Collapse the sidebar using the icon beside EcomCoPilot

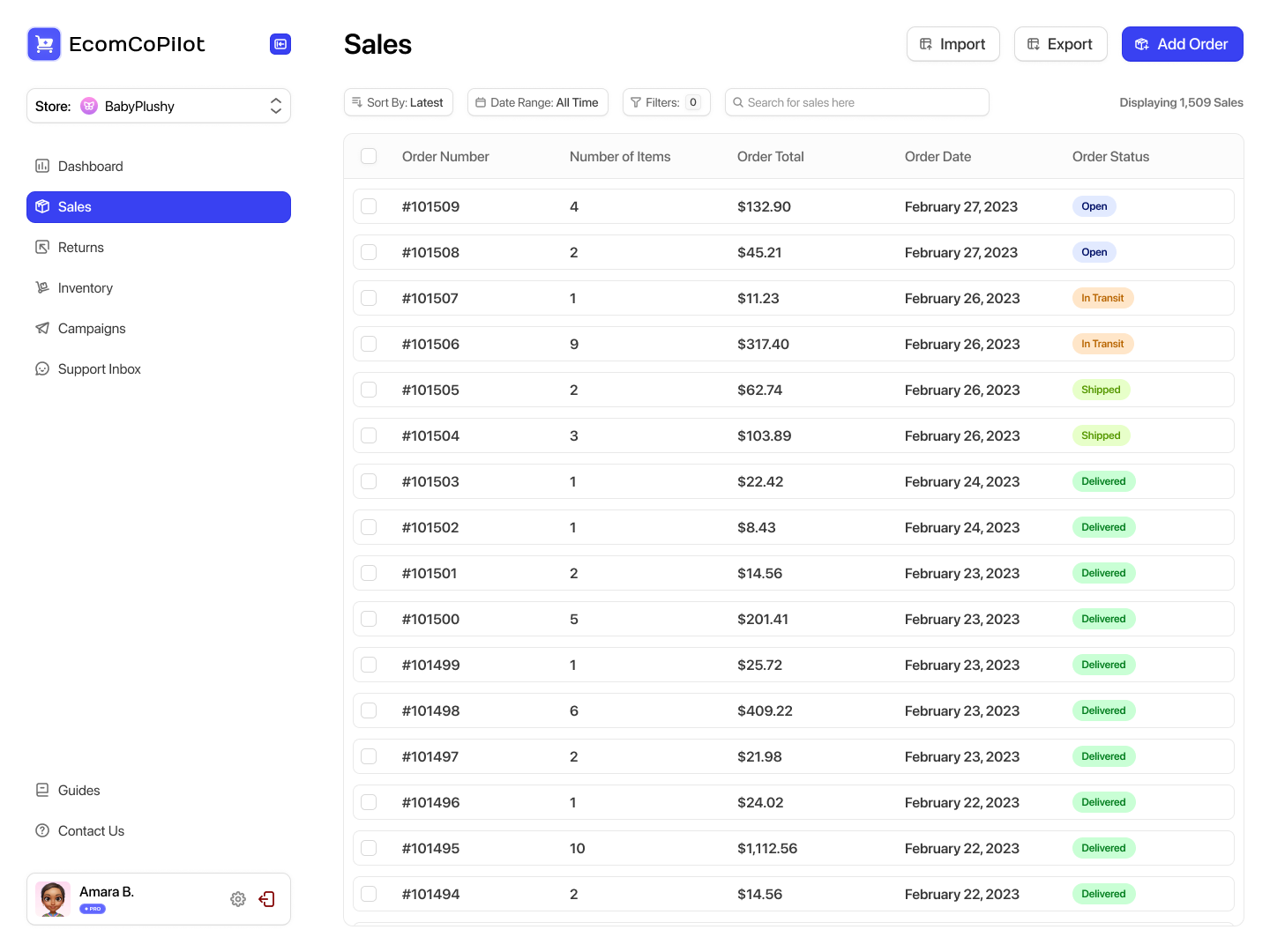(280, 43)
